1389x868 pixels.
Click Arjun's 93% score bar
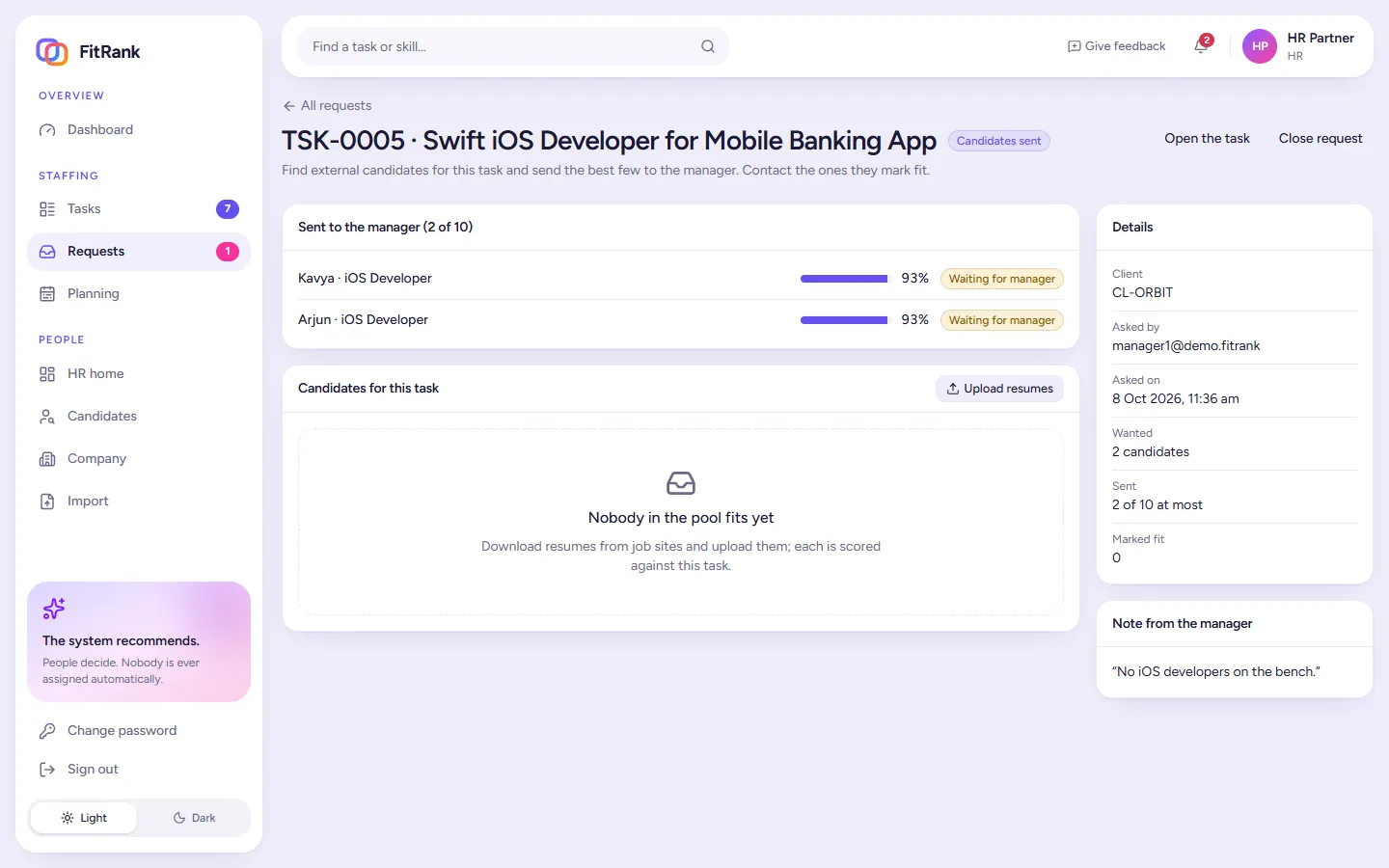tap(844, 320)
